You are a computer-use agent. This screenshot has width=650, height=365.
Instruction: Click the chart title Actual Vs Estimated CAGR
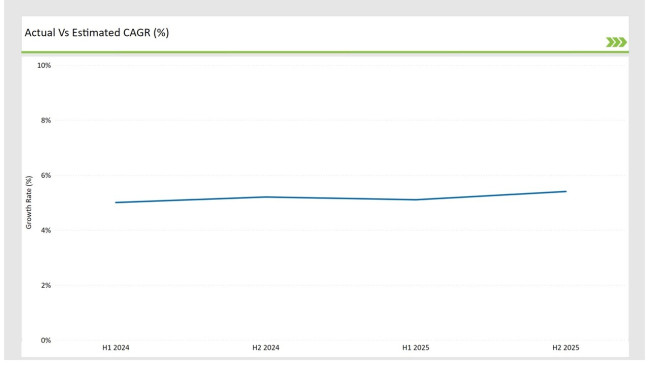click(x=97, y=33)
